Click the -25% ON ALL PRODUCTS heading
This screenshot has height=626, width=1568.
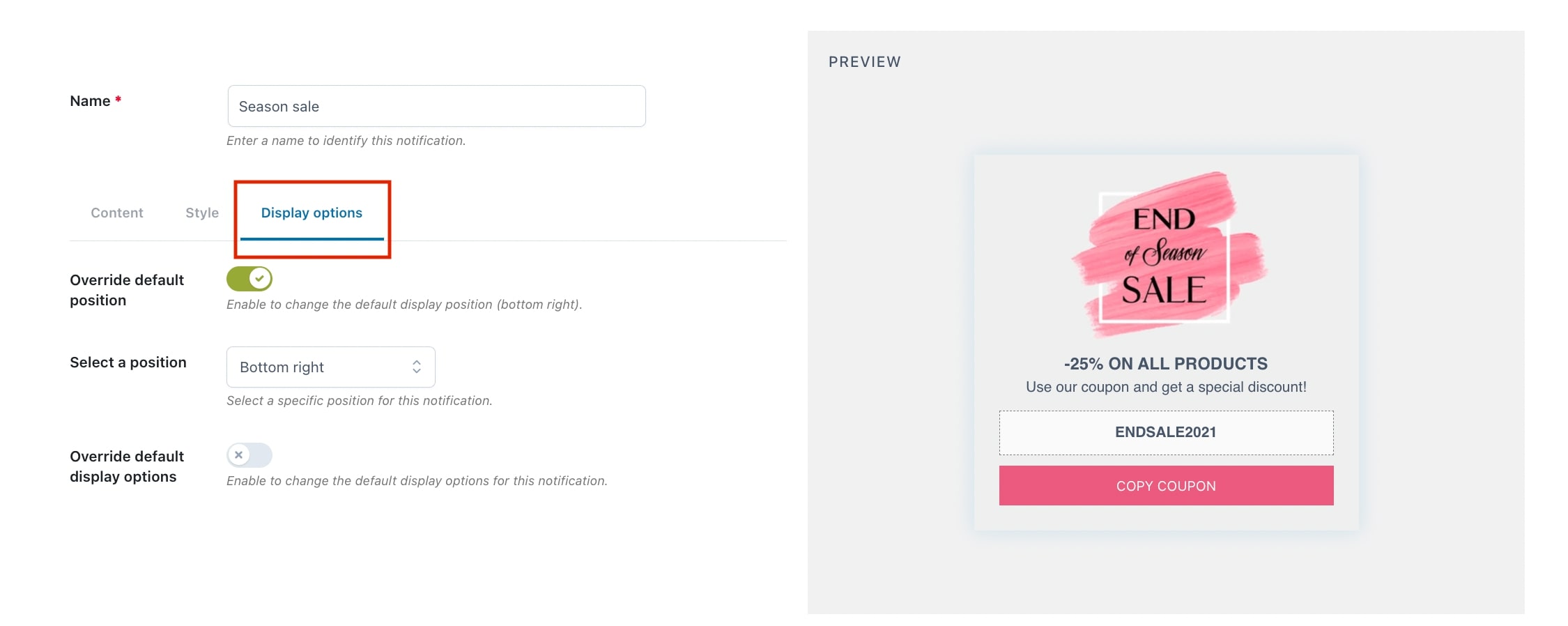[1166, 363]
